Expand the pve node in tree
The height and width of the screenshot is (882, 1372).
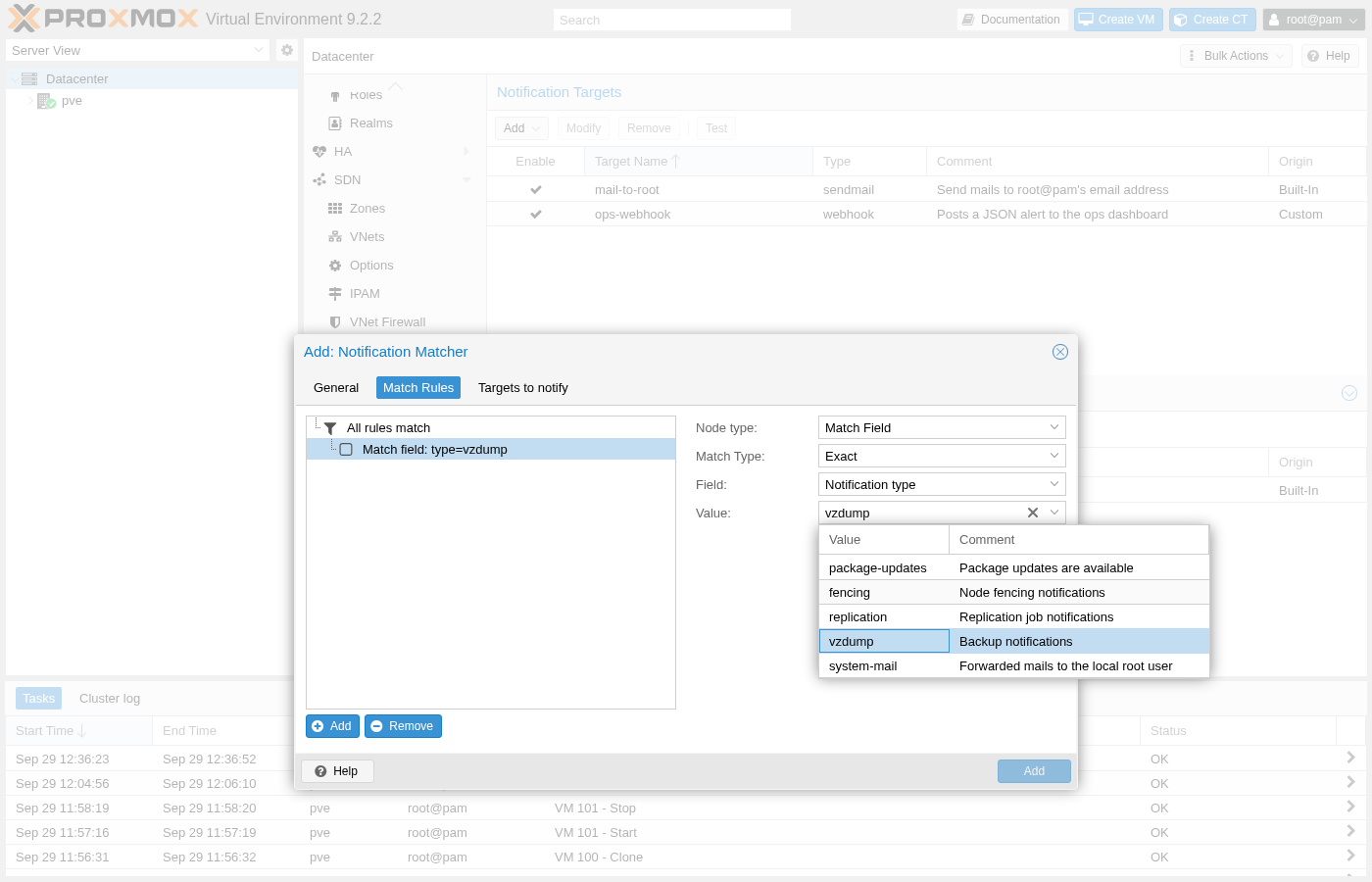click(x=30, y=101)
